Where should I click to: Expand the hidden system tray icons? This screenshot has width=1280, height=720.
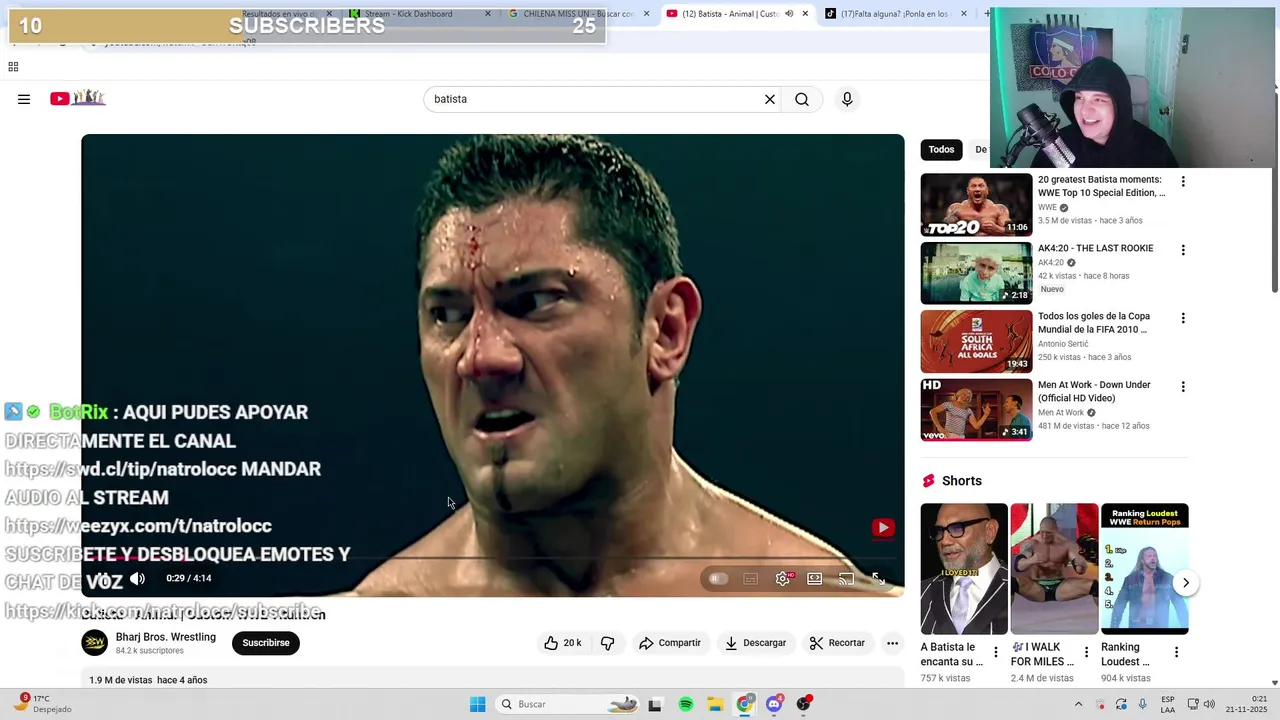pyautogui.click(x=1078, y=704)
